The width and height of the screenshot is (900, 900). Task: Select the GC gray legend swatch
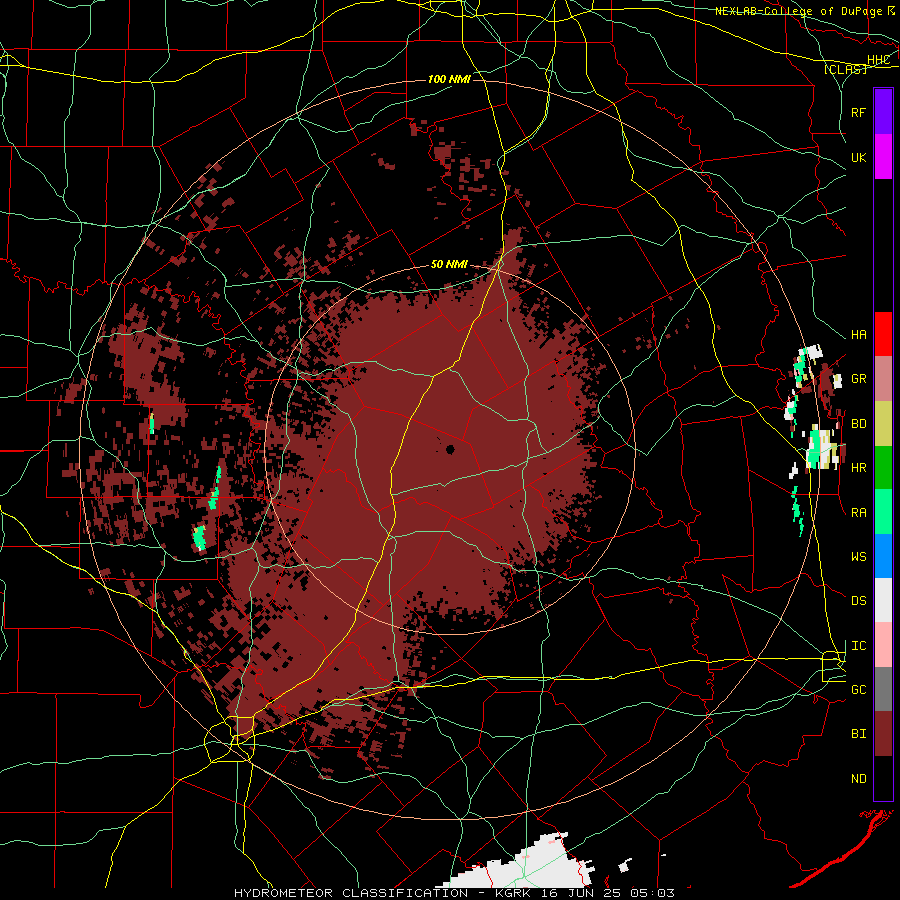(883, 689)
